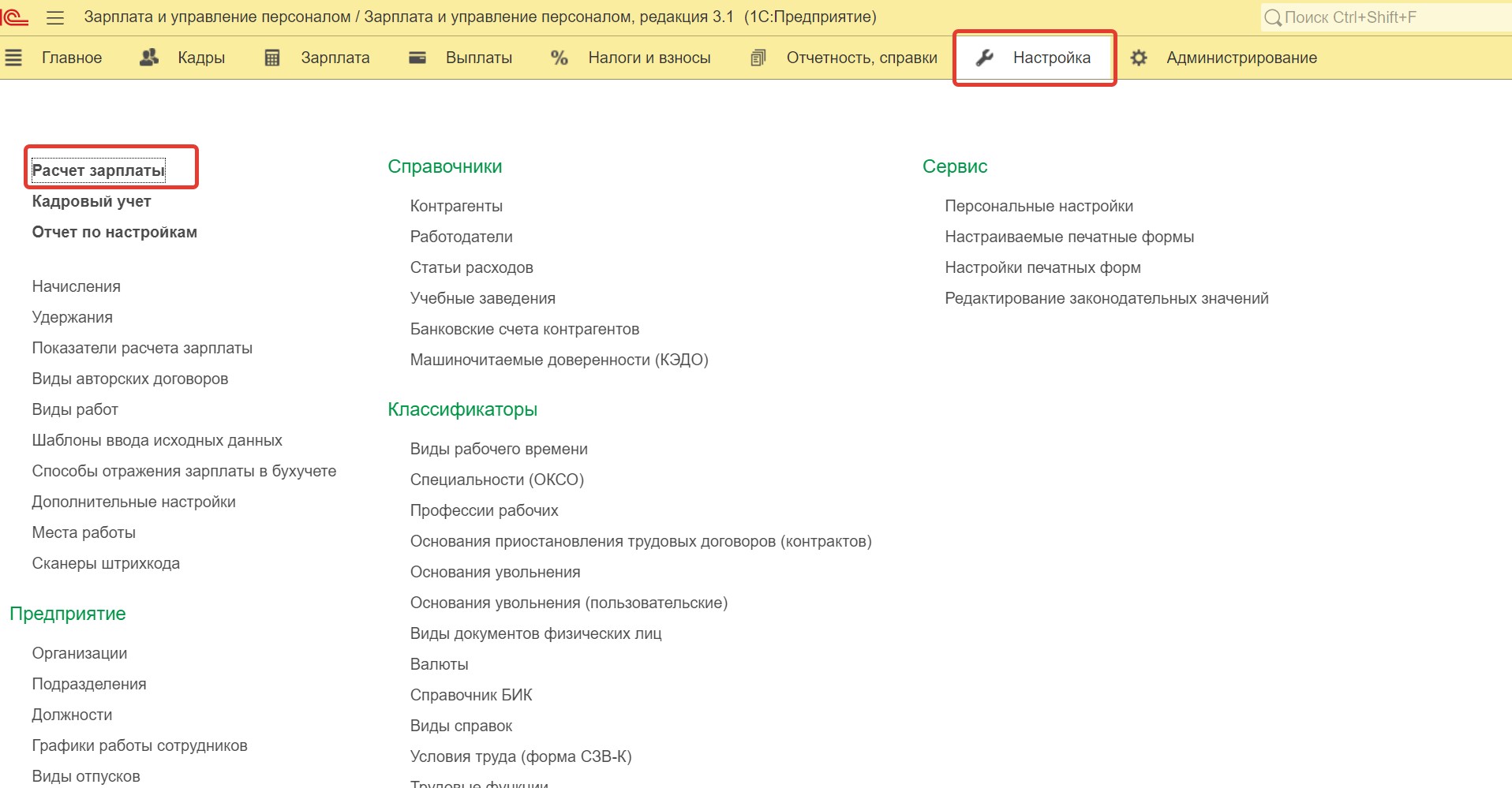Open the Кадры section
Viewport: 1512px width, 788px height.
[201, 58]
